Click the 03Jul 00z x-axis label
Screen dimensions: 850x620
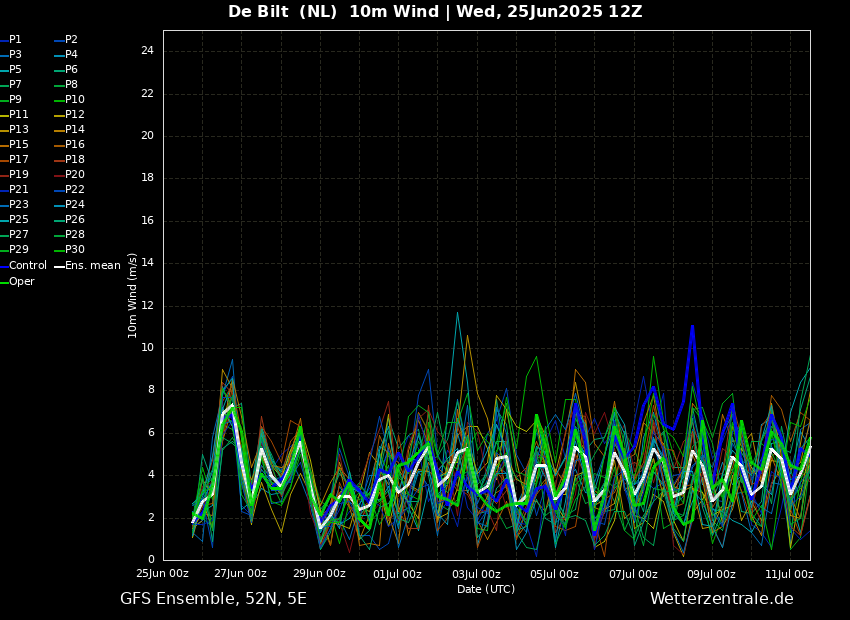pyautogui.click(x=476, y=574)
